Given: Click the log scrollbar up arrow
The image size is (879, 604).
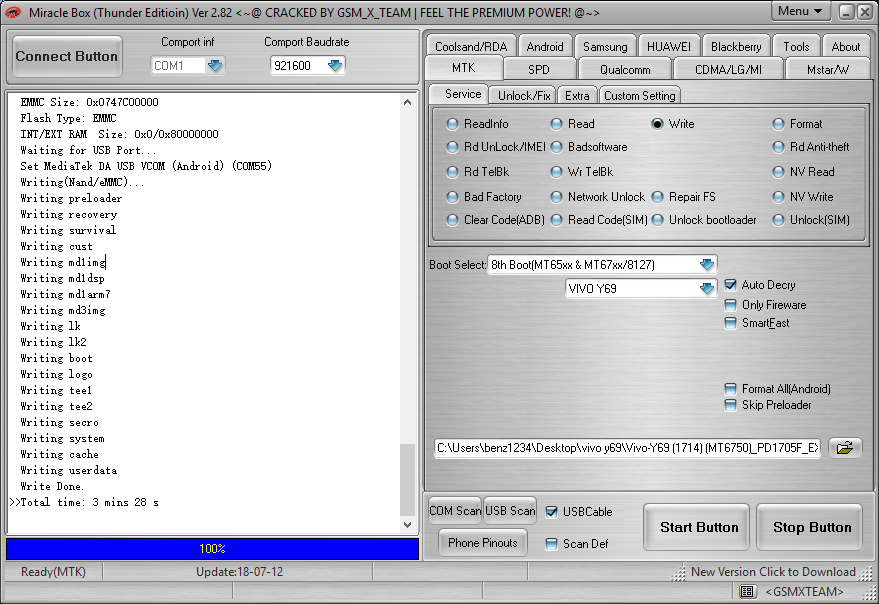Looking at the screenshot, I should pos(408,102).
